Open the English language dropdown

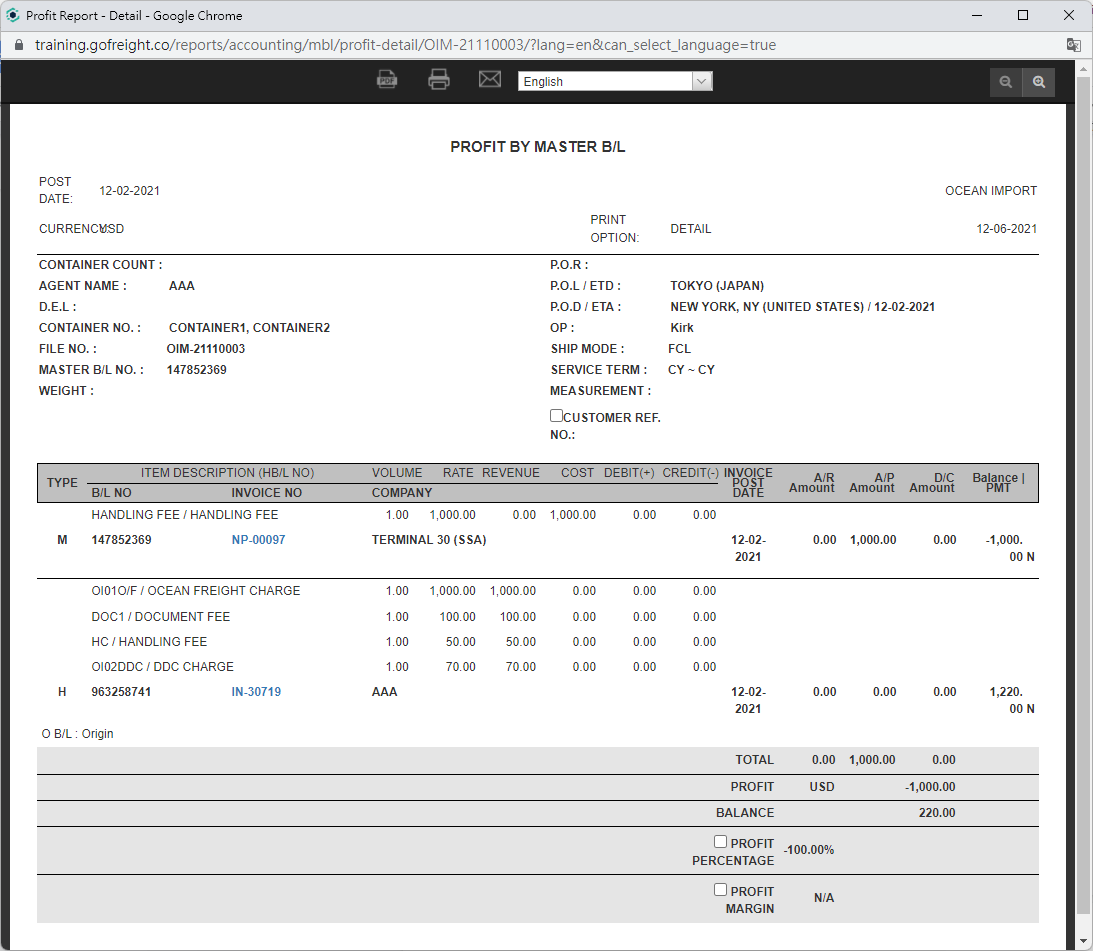614,82
